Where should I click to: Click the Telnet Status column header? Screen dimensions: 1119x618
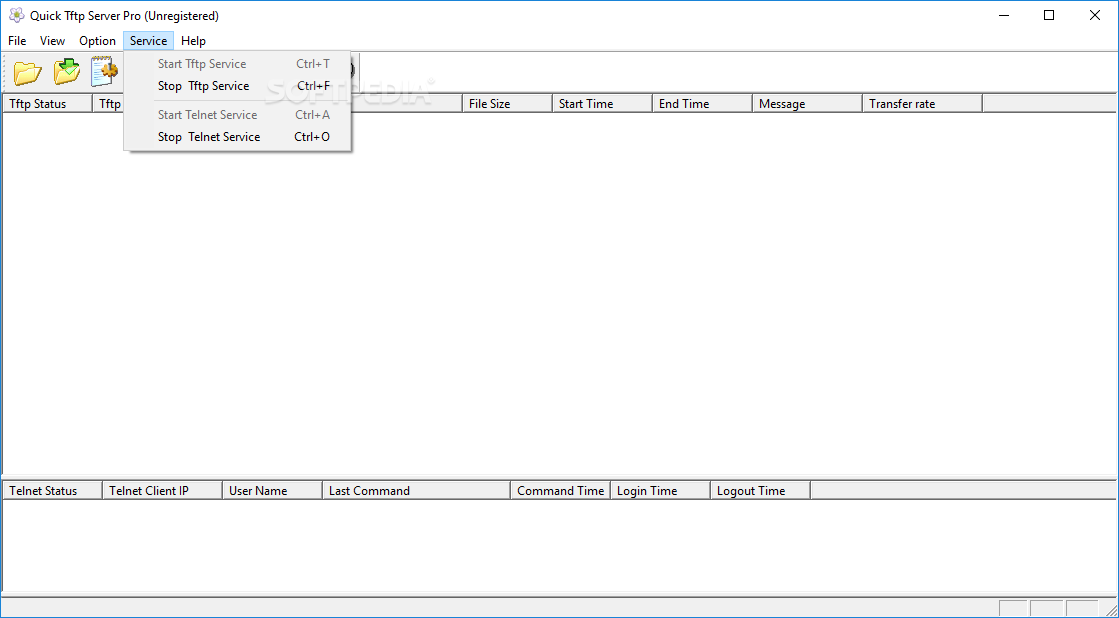53,490
